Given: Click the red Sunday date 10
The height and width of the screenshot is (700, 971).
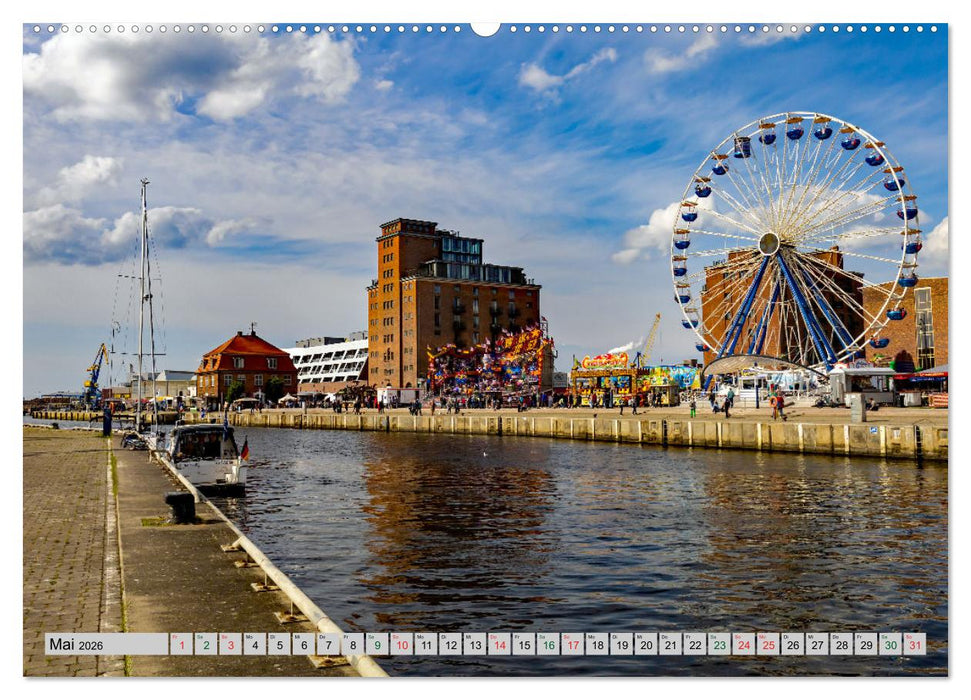Looking at the screenshot, I should coord(401,648).
